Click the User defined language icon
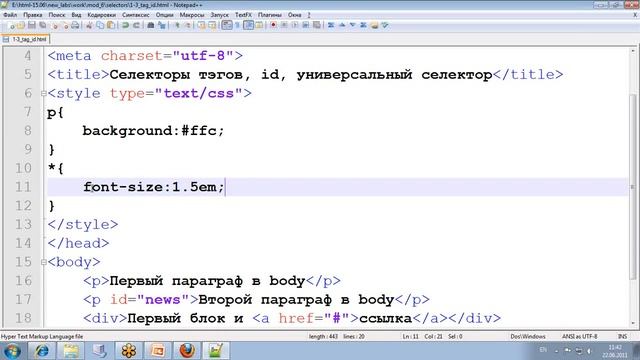 point(259,25)
